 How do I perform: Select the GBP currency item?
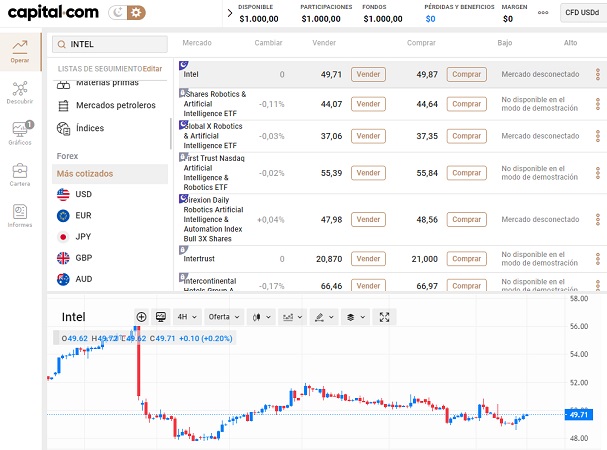(x=74, y=258)
